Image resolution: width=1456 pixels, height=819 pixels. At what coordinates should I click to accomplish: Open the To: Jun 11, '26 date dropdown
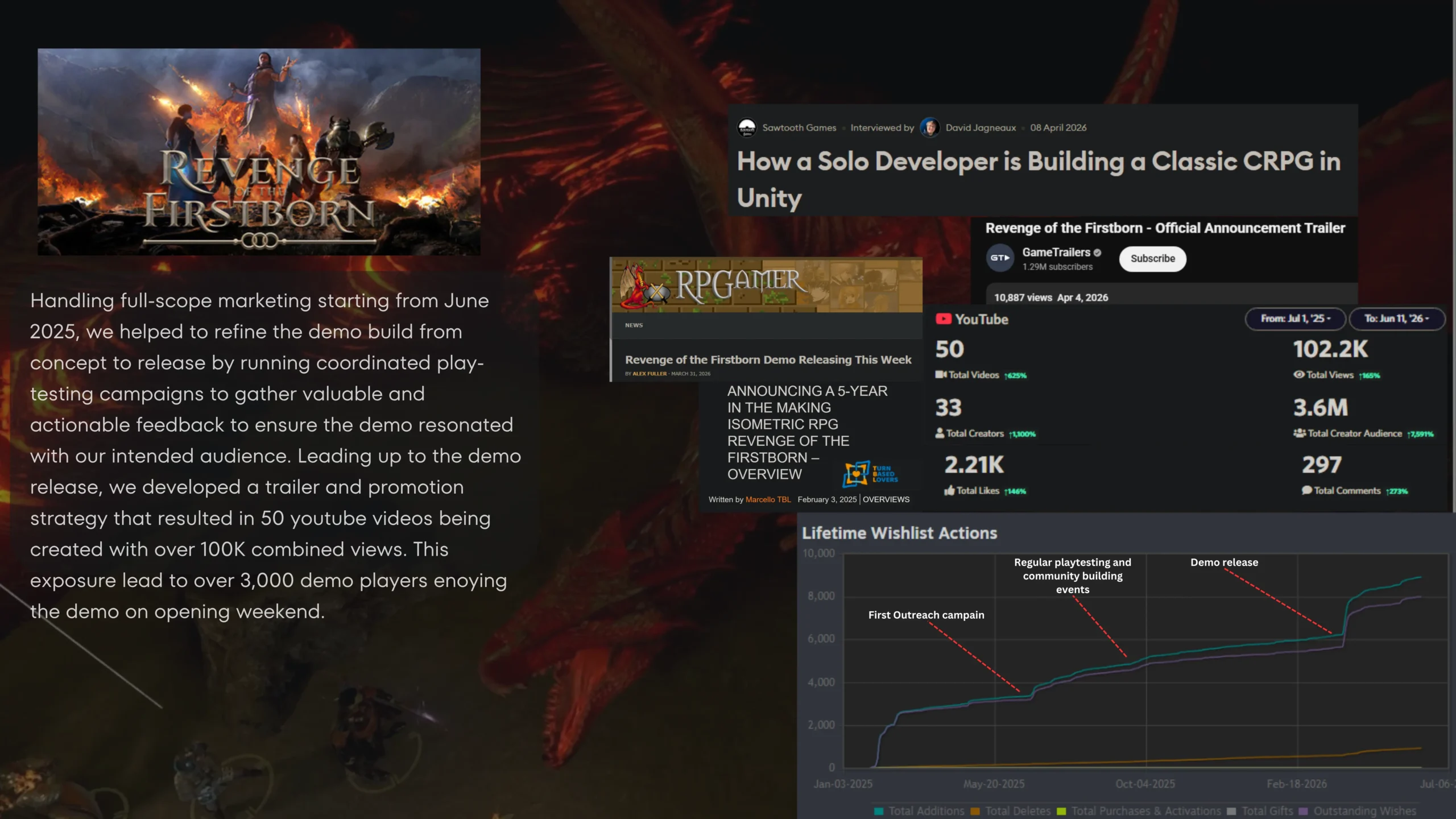[1397, 318]
